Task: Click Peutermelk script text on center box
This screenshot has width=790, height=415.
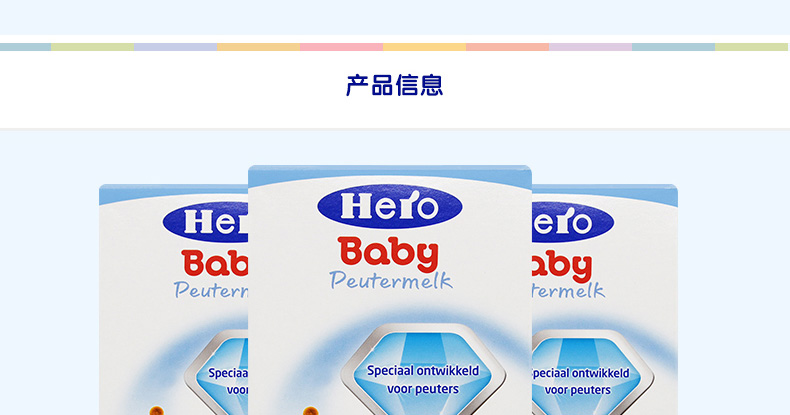Action: click(x=391, y=281)
